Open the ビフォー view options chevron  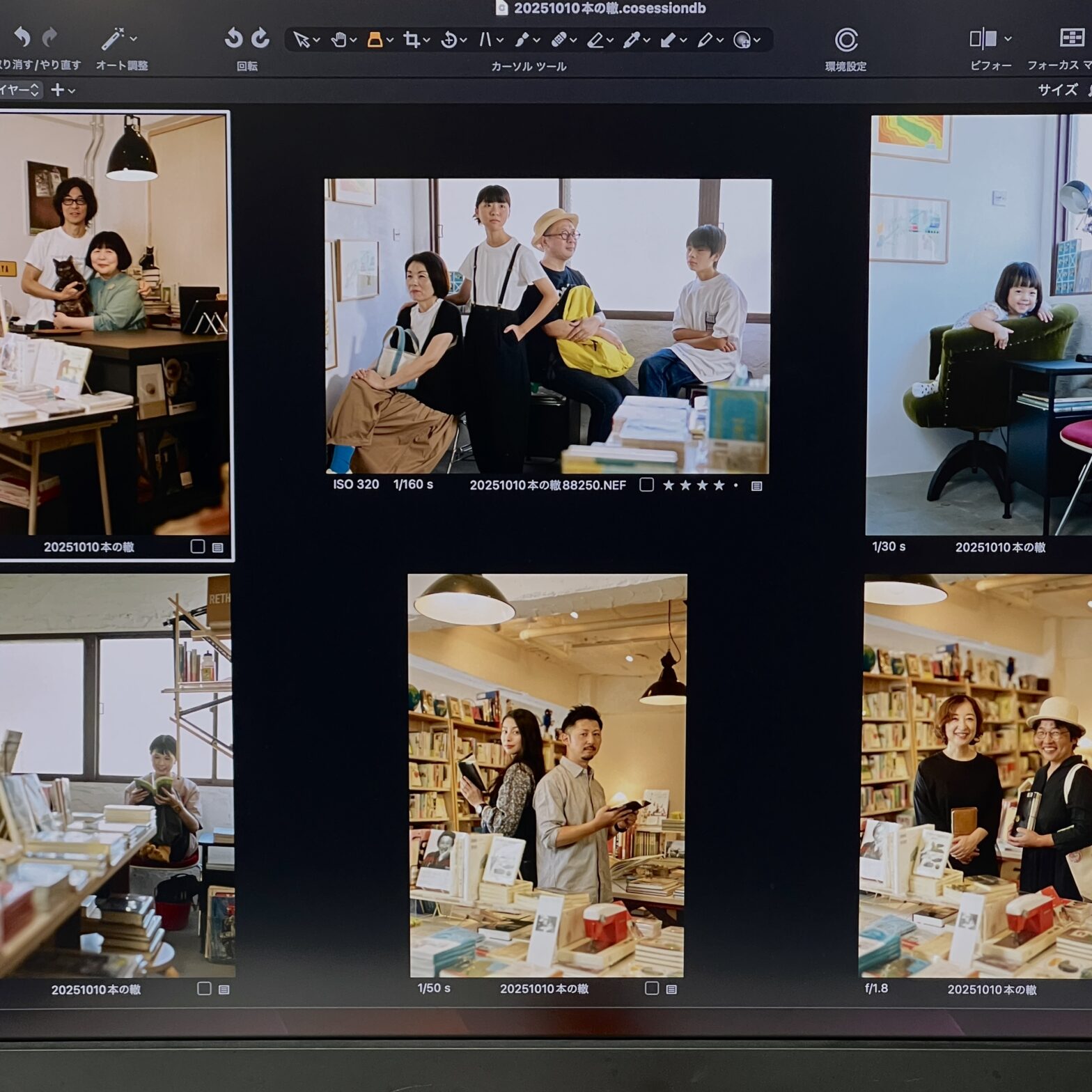tap(1008, 39)
